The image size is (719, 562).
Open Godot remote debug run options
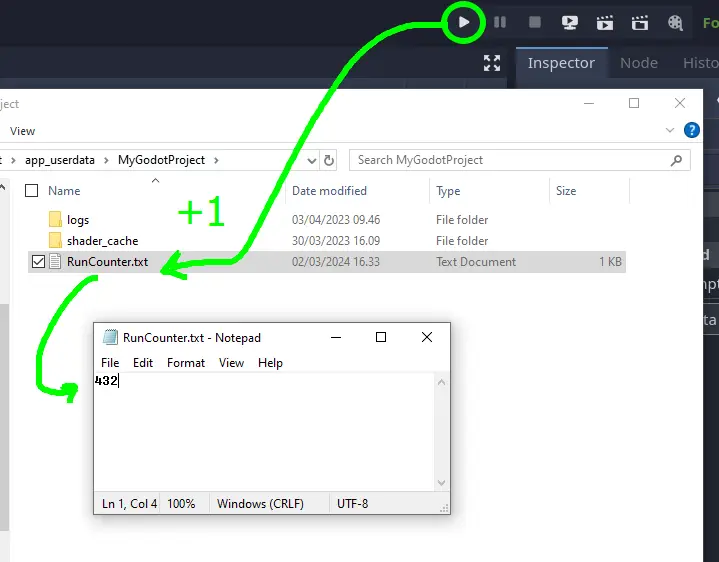point(570,22)
